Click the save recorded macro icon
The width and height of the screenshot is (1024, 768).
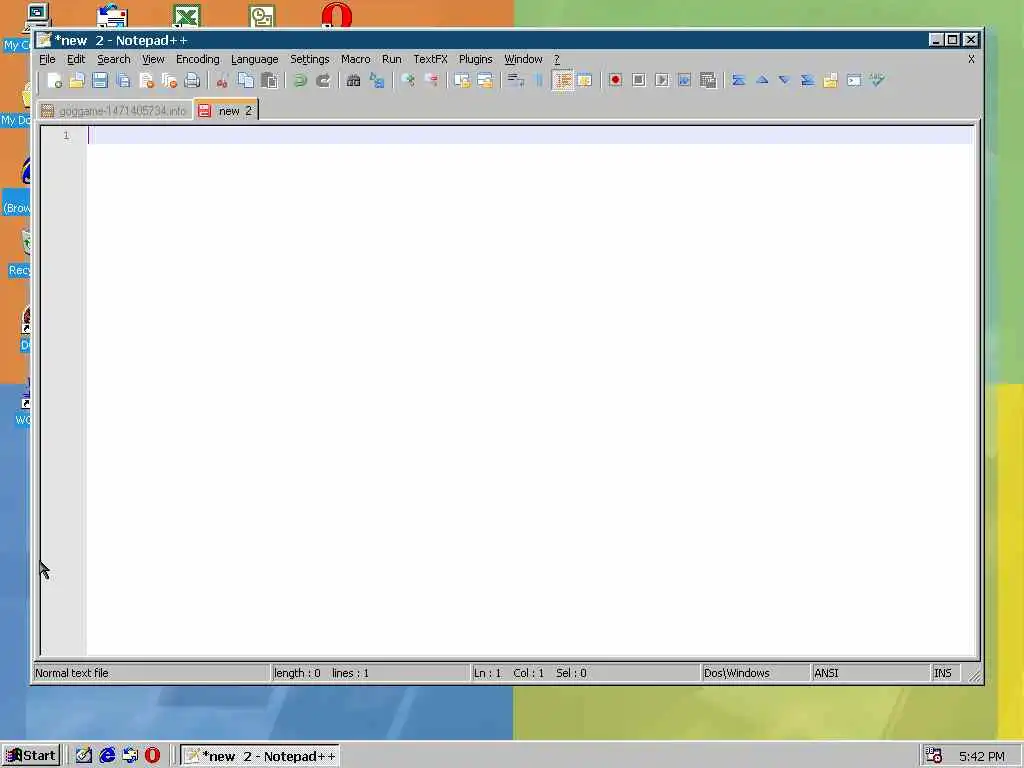point(708,80)
